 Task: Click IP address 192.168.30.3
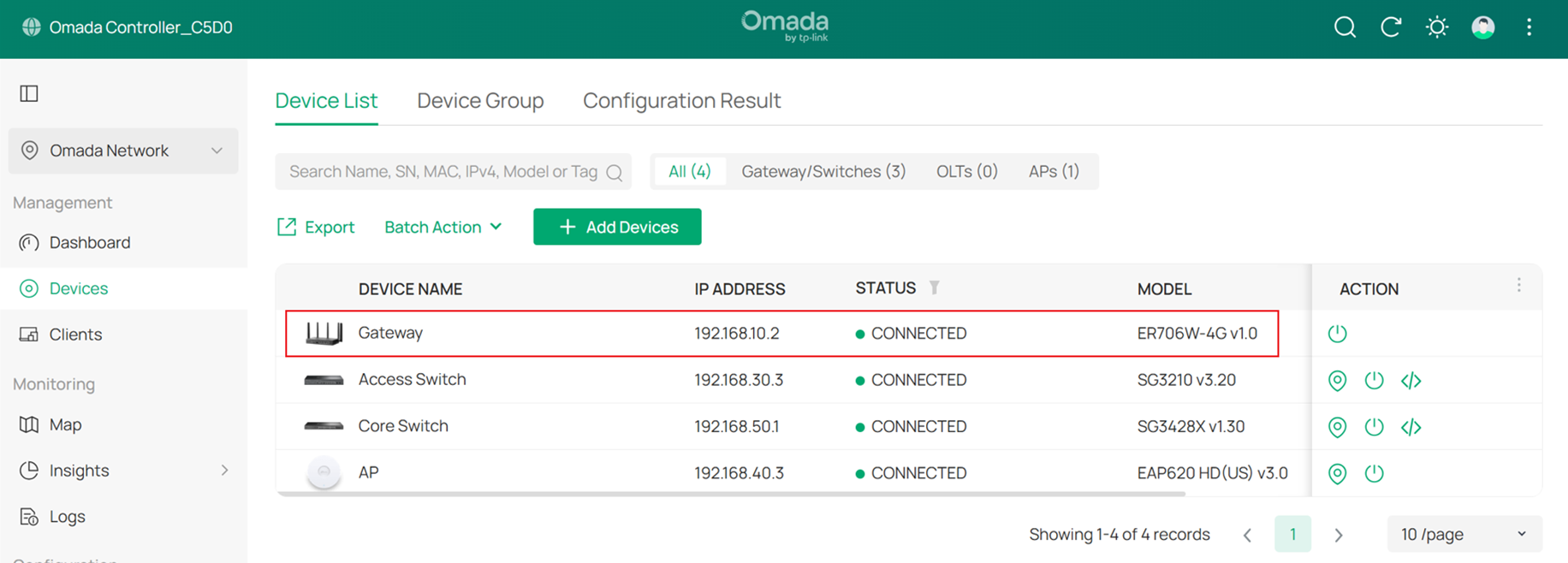point(739,380)
